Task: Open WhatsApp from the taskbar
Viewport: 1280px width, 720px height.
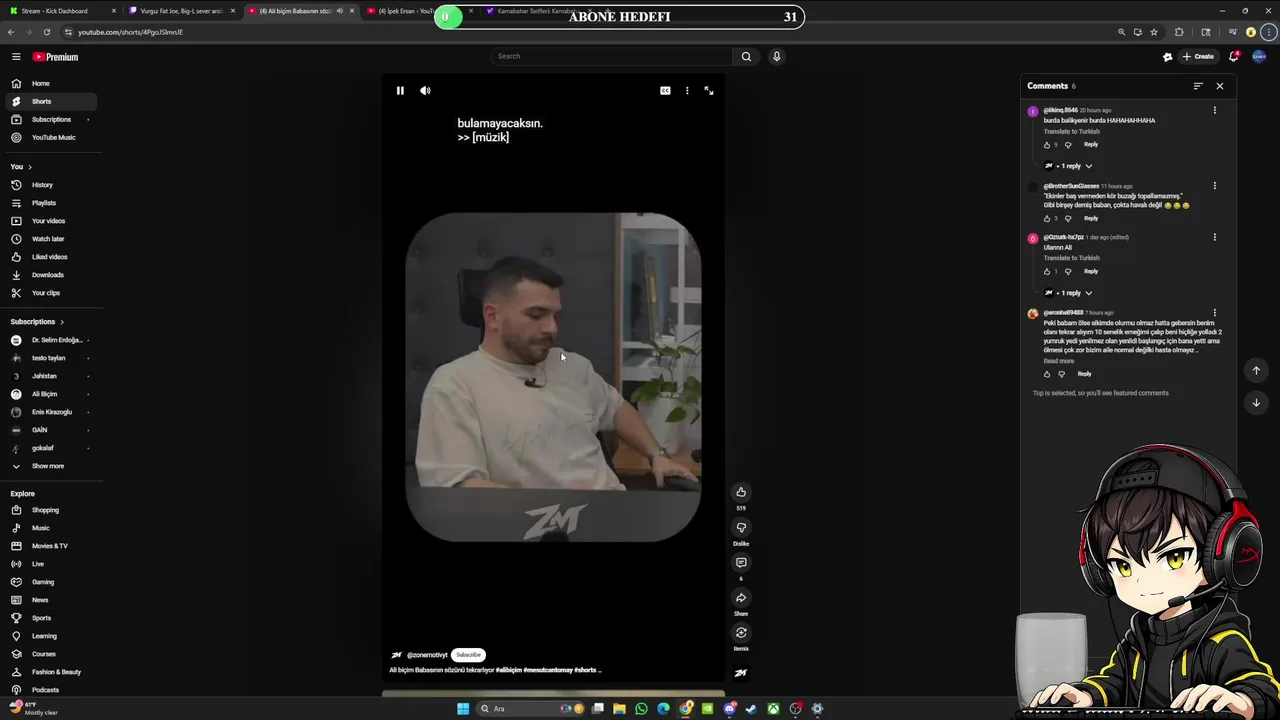Action: [641, 709]
